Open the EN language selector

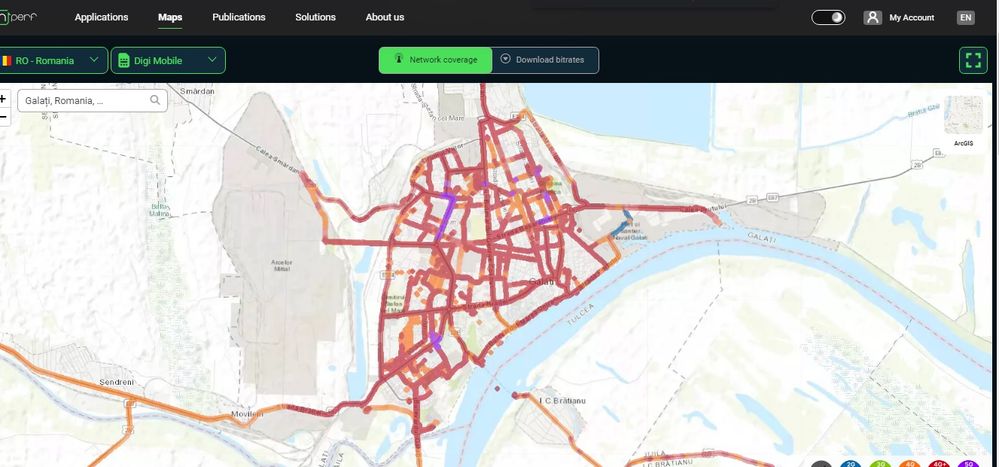pyautogui.click(x=966, y=17)
